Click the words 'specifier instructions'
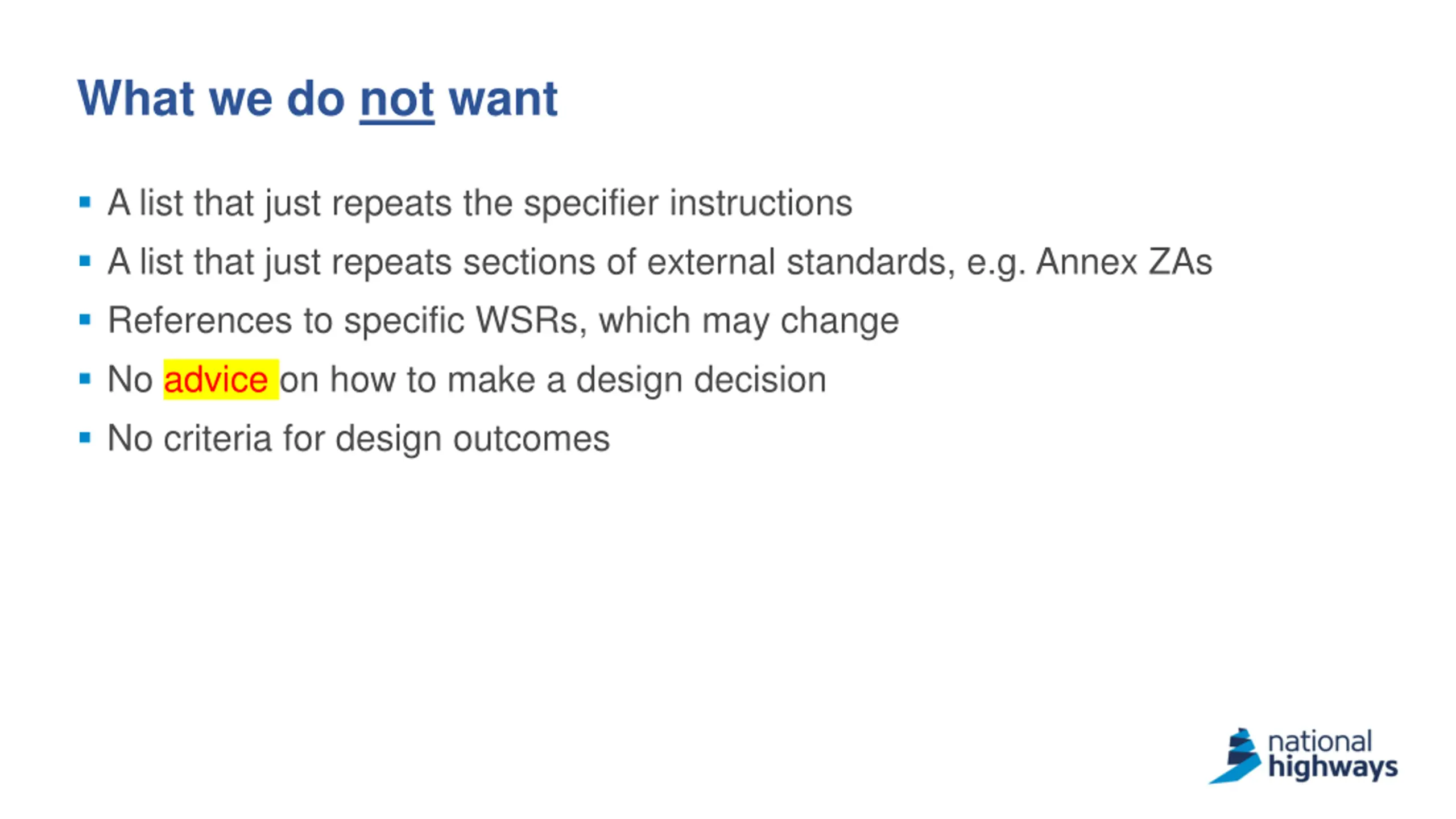 [x=688, y=203]
